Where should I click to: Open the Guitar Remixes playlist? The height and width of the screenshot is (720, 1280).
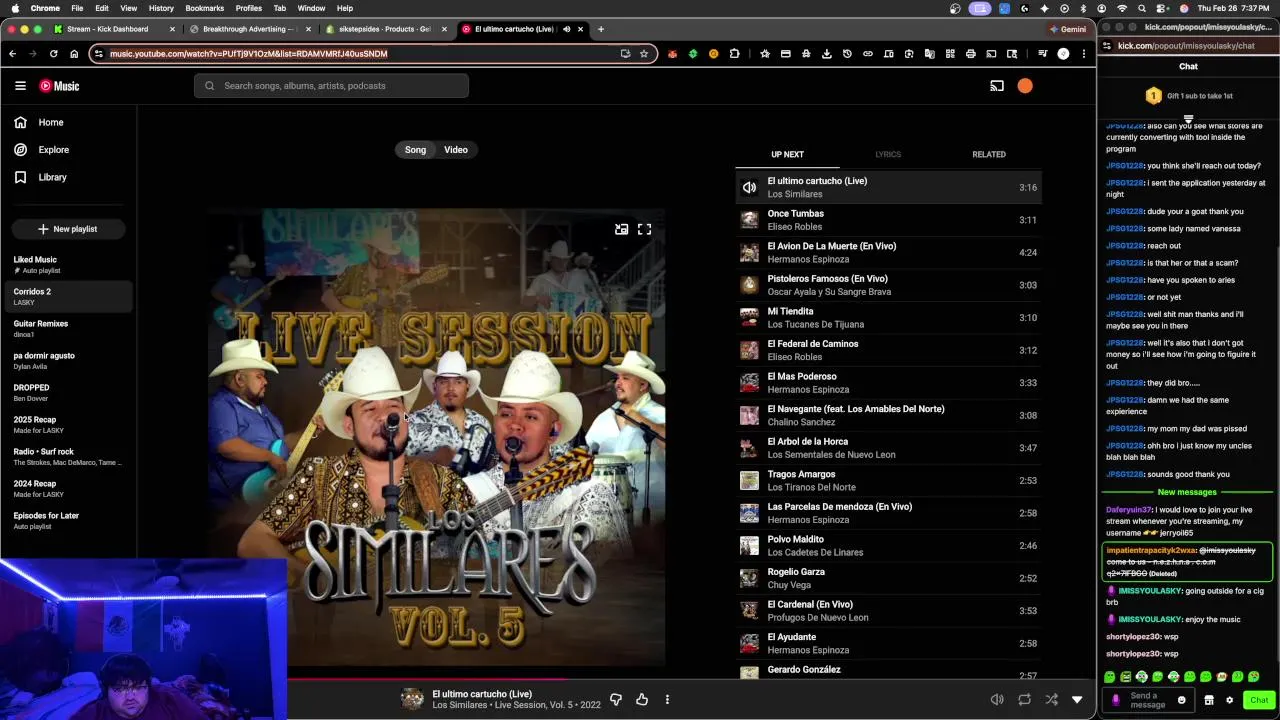tap(68, 328)
